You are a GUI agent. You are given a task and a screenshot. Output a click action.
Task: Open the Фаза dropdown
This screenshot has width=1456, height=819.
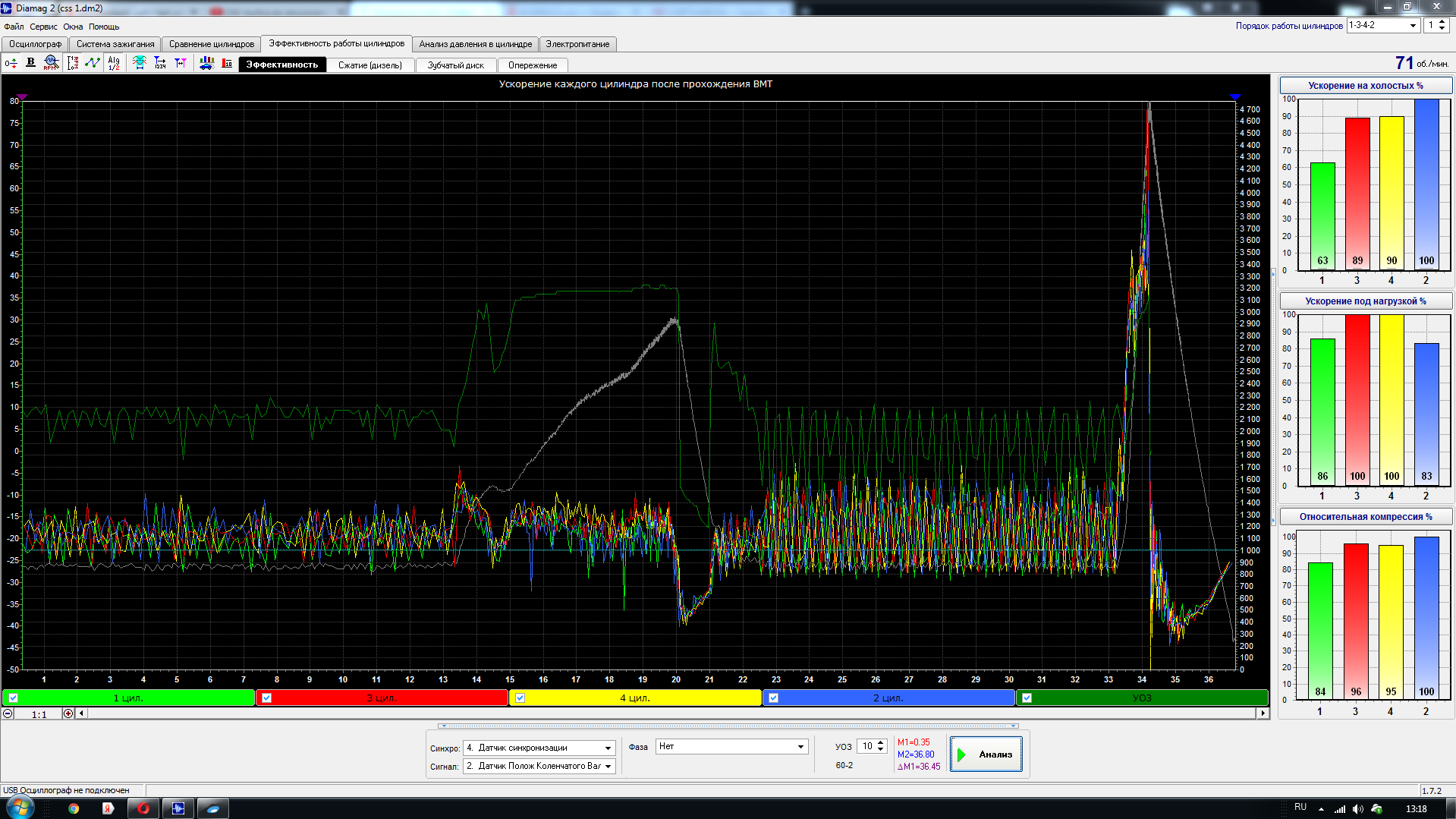click(731, 746)
